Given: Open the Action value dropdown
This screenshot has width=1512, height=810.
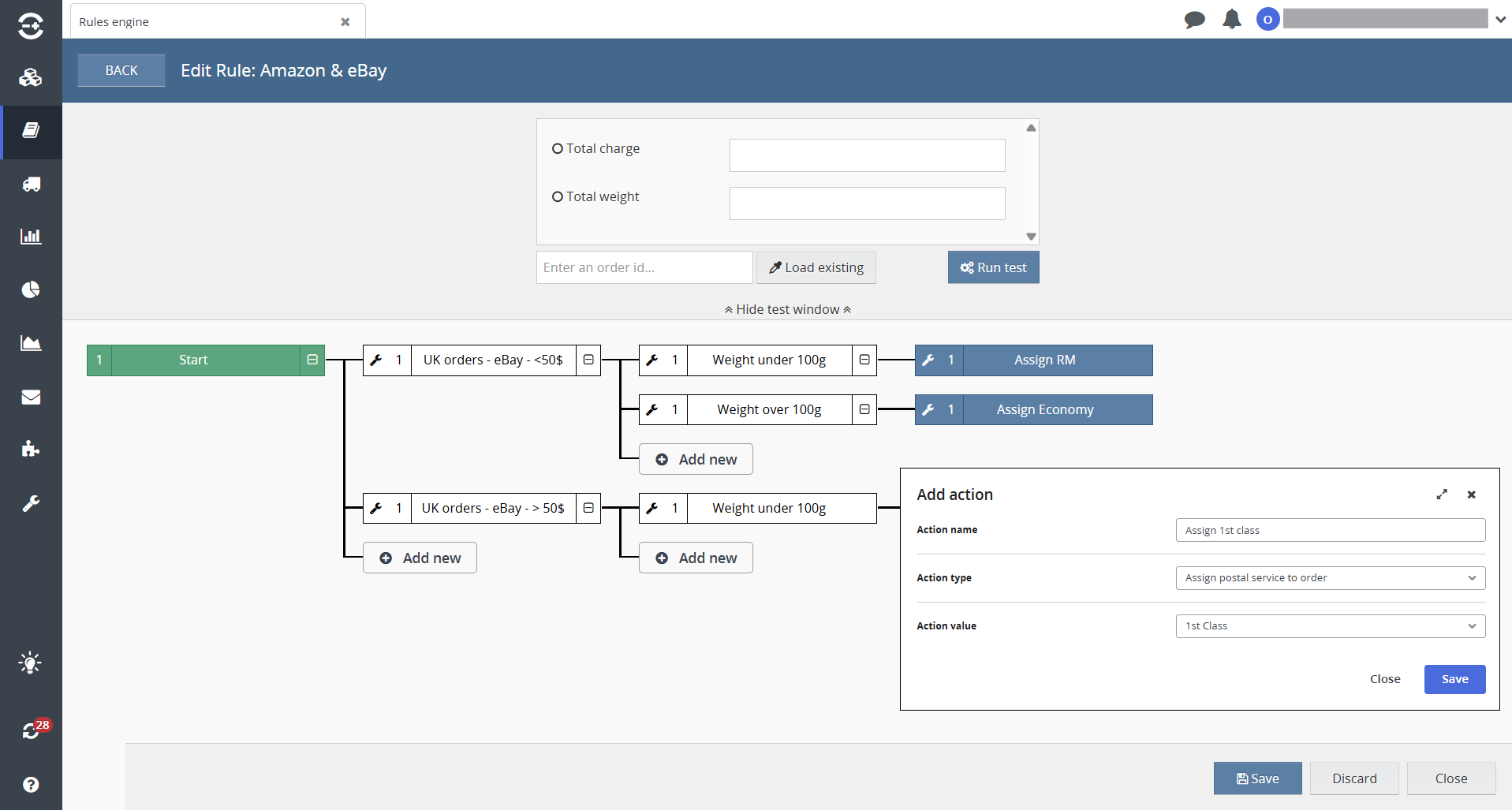Looking at the screenshot, I should point(1330,626).
